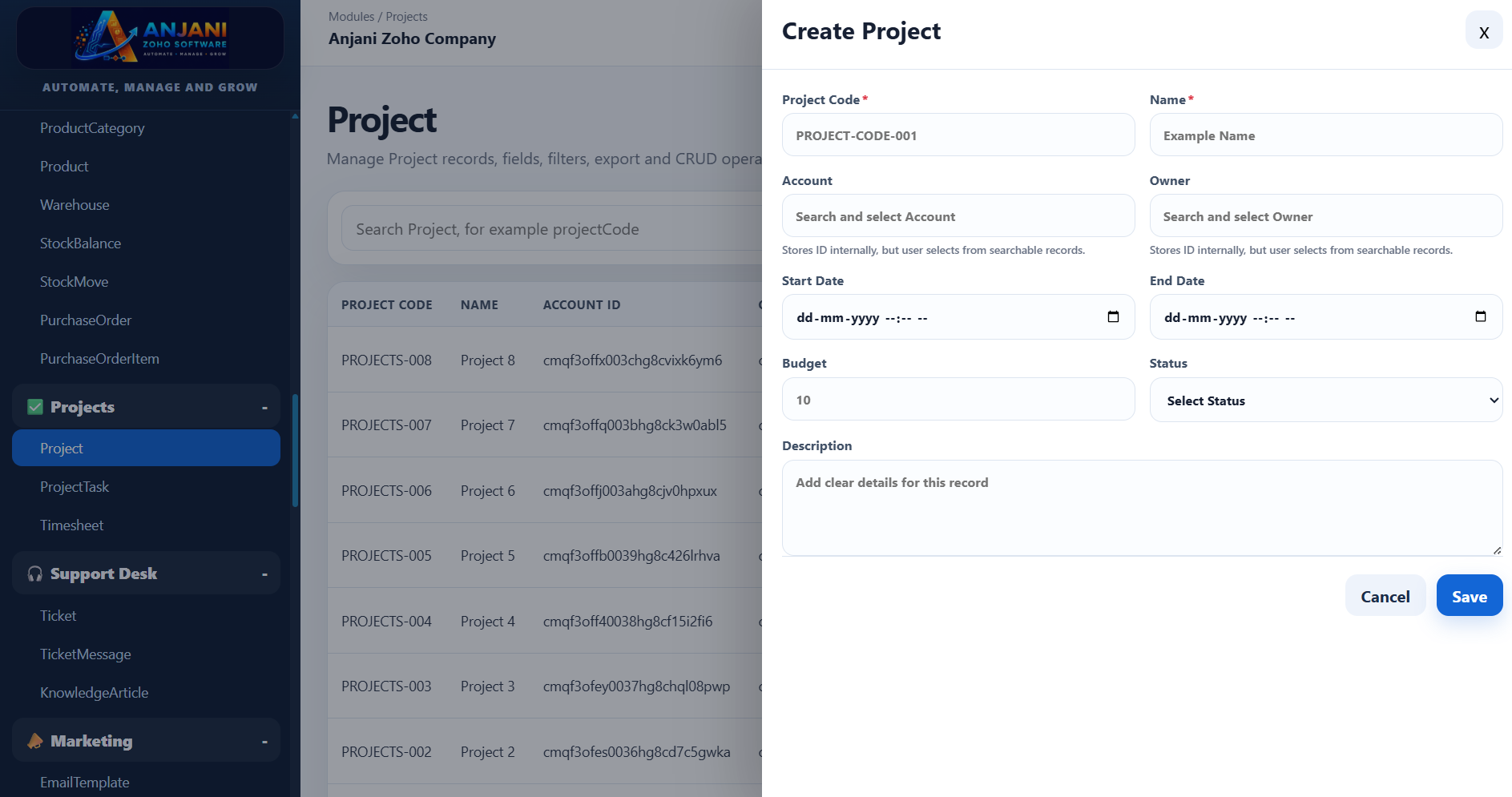Open the End Date calendar picker icon
Screen dimensions: 1512x797
click(1481, 317)
